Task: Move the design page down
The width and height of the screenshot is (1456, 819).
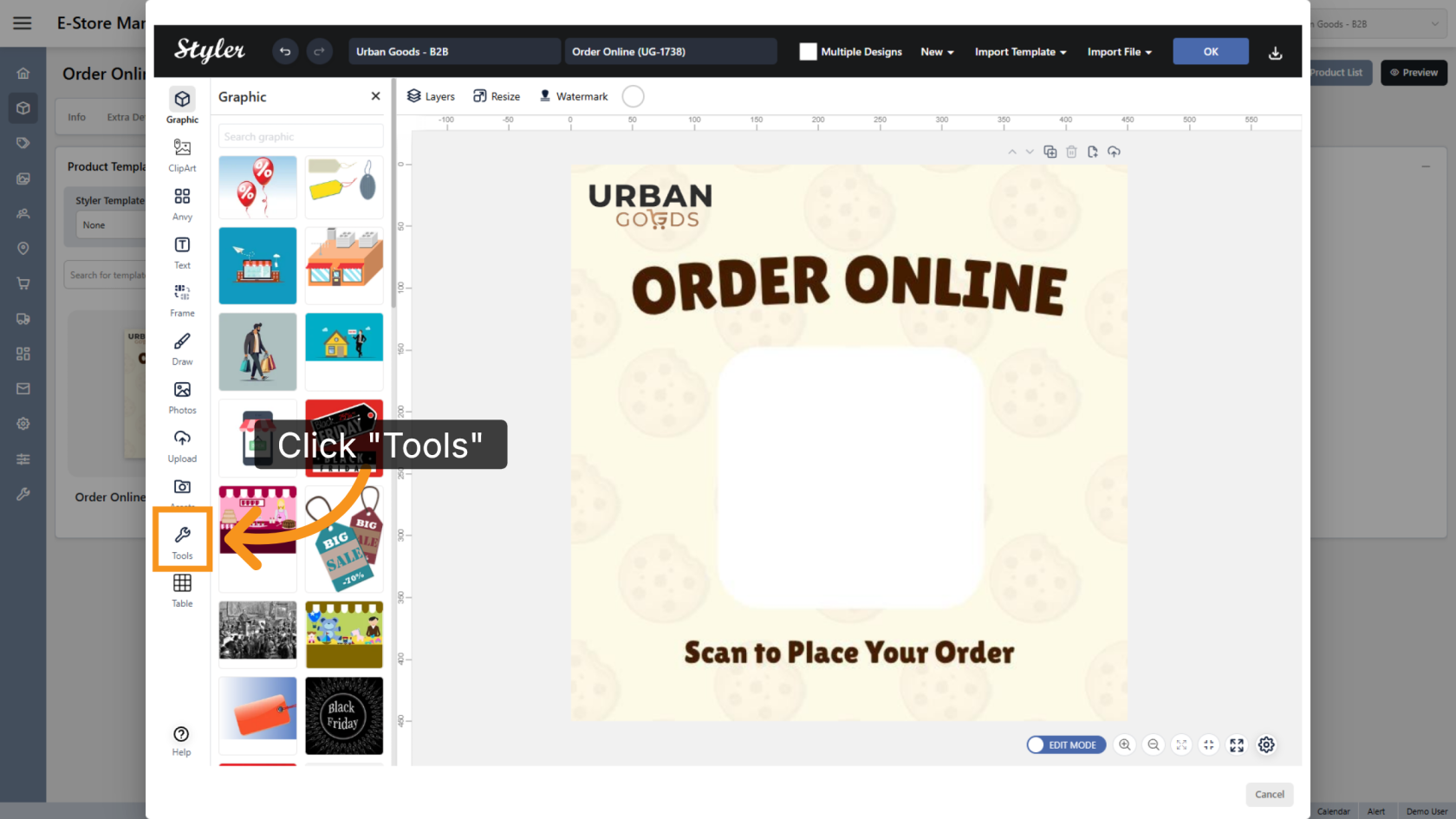Action: pyautogui.click(x=1030, y=152)
